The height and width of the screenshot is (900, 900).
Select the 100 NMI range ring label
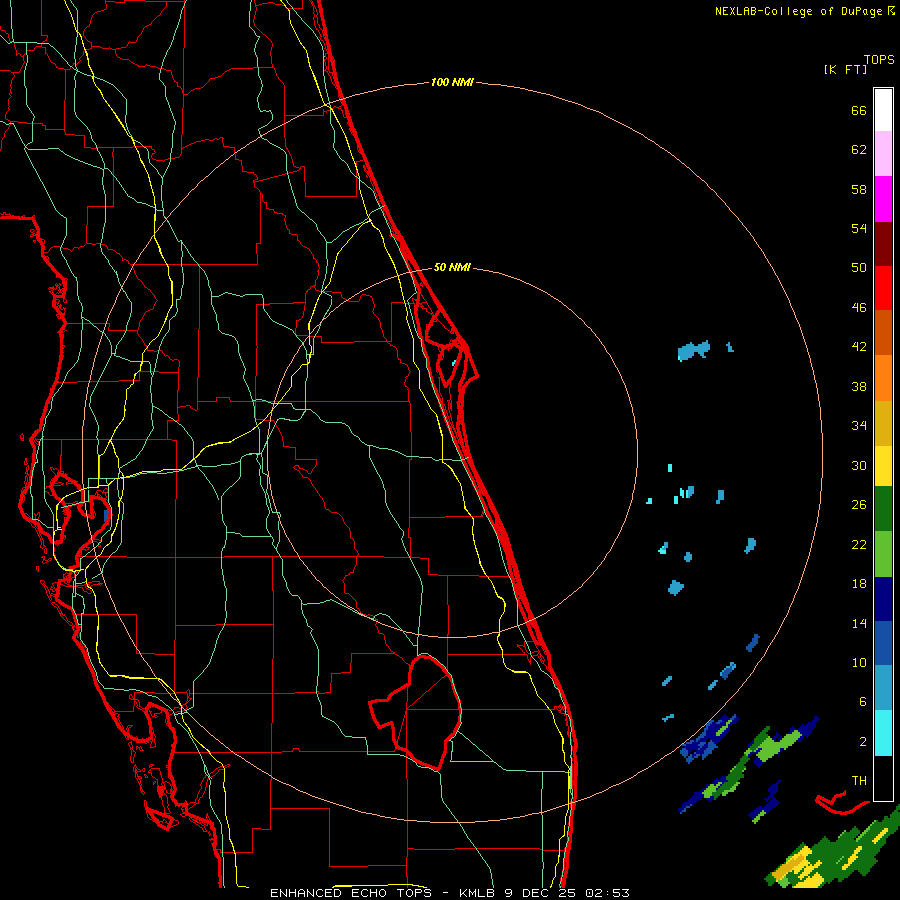[452, 82]
